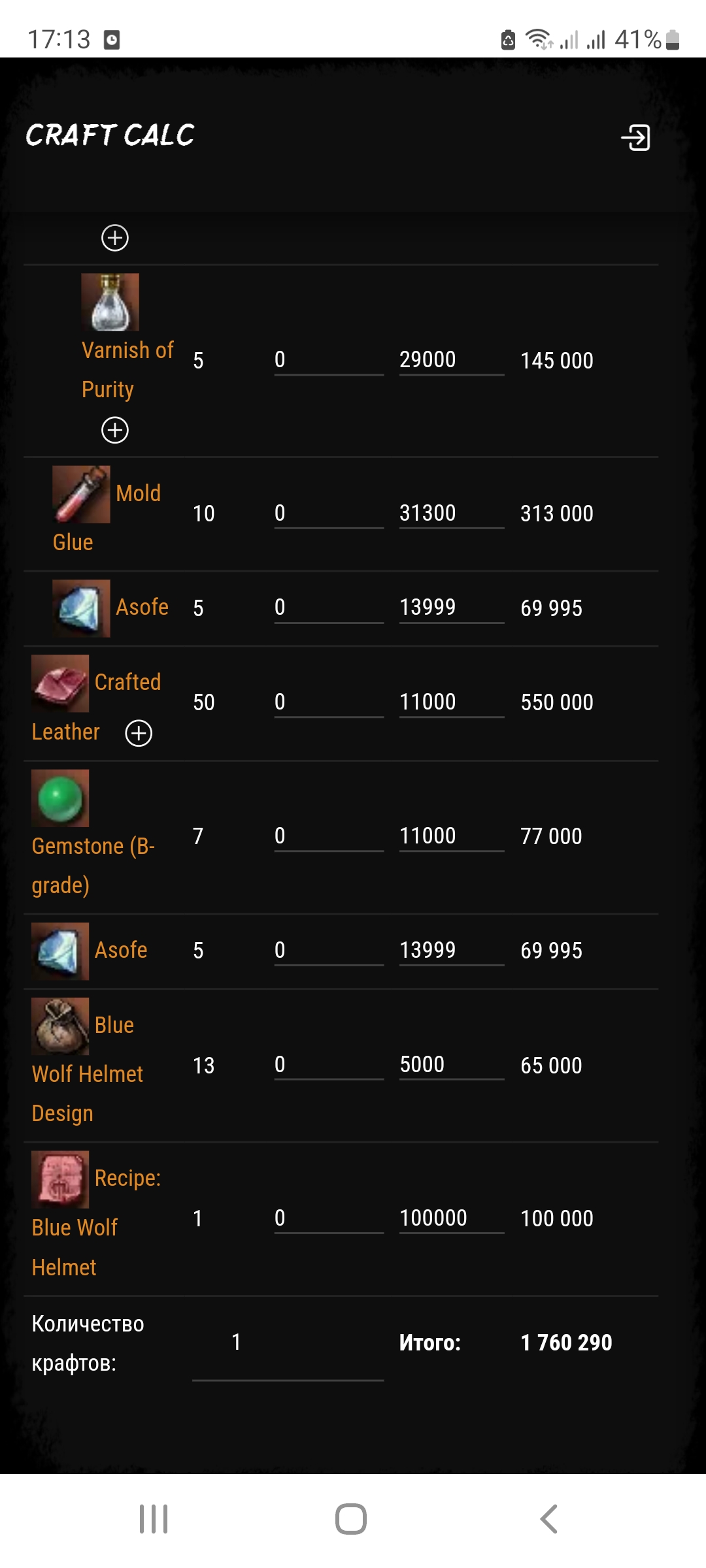Image resolution: width=706 pixels, height=1568 pixels.
Task: Expand the topmost plus circle row
Action: tap(115, 238)
